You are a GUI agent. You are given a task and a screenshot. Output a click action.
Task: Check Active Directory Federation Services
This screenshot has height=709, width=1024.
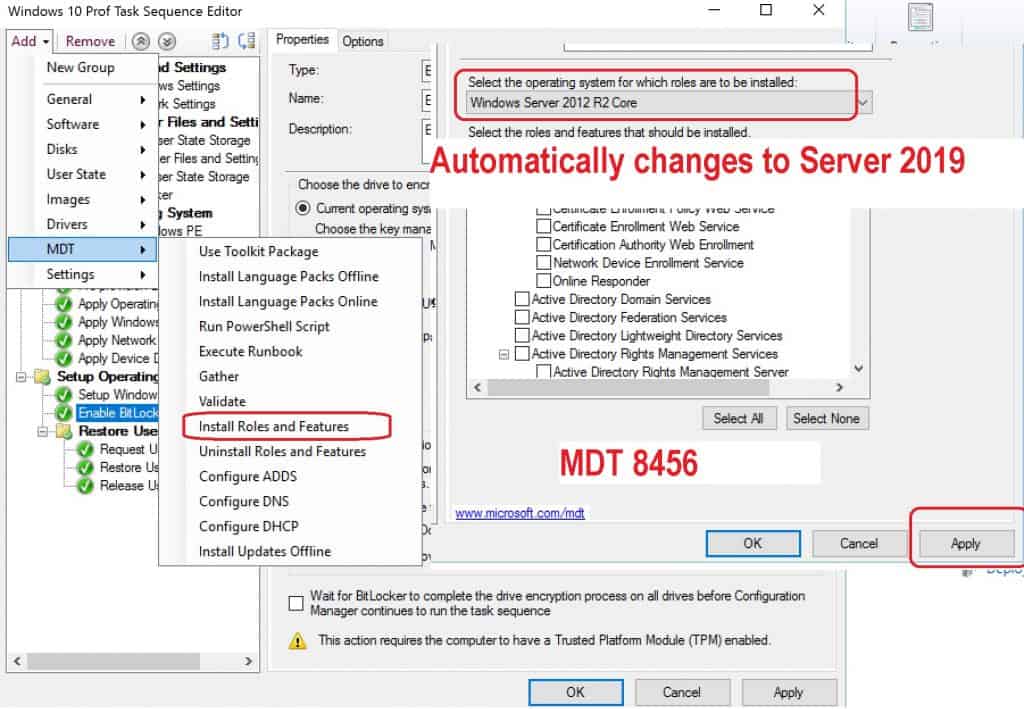pyautogui.click(x=522, y=317)
